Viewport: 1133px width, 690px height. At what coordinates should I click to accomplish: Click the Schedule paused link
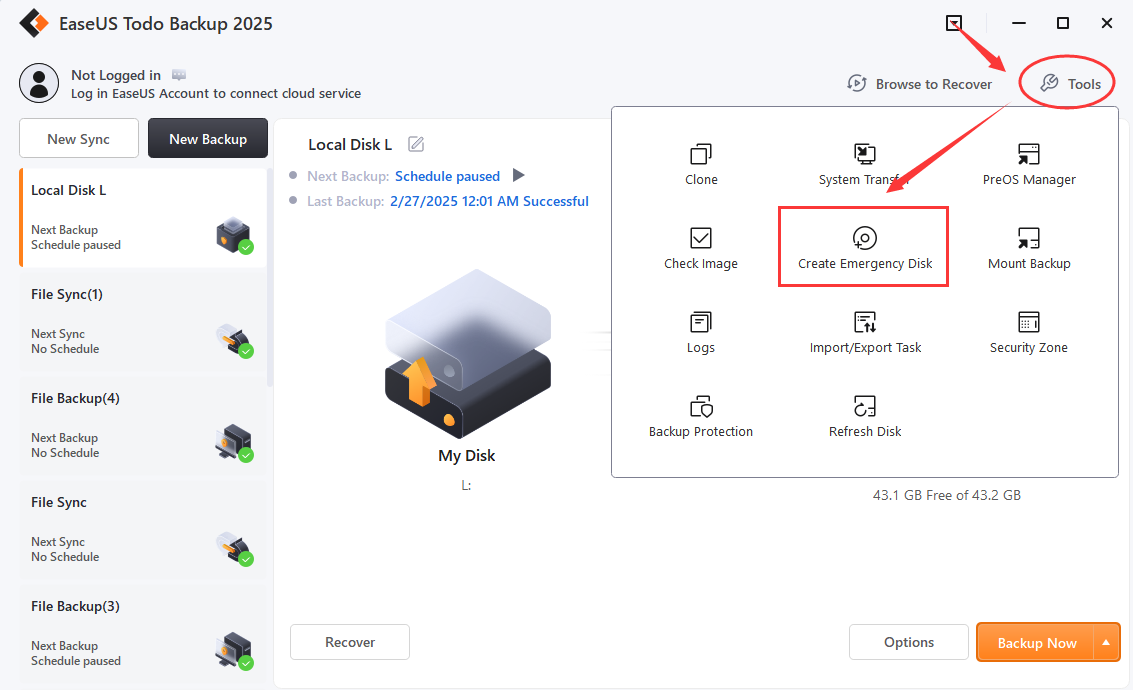pos(447,176)
